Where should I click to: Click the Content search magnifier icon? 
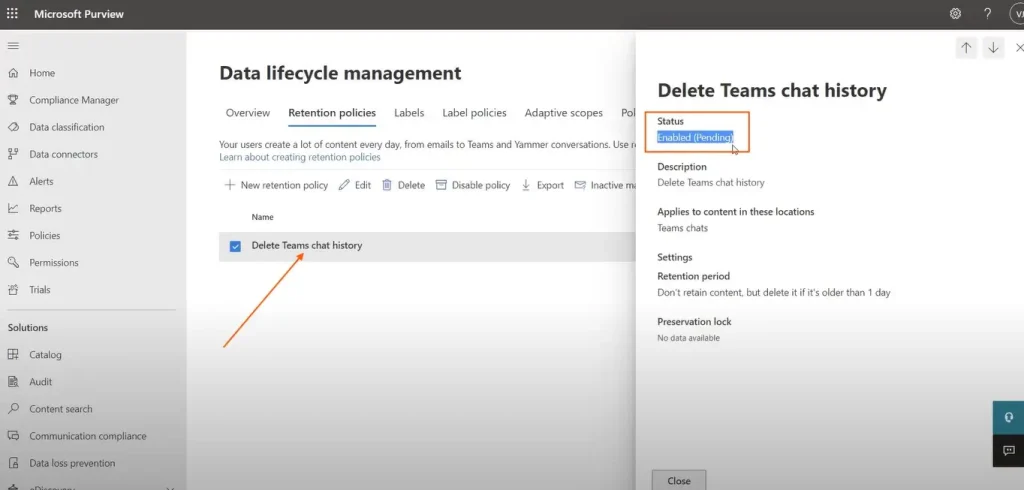pyautogui.click(x=13, y=409)
